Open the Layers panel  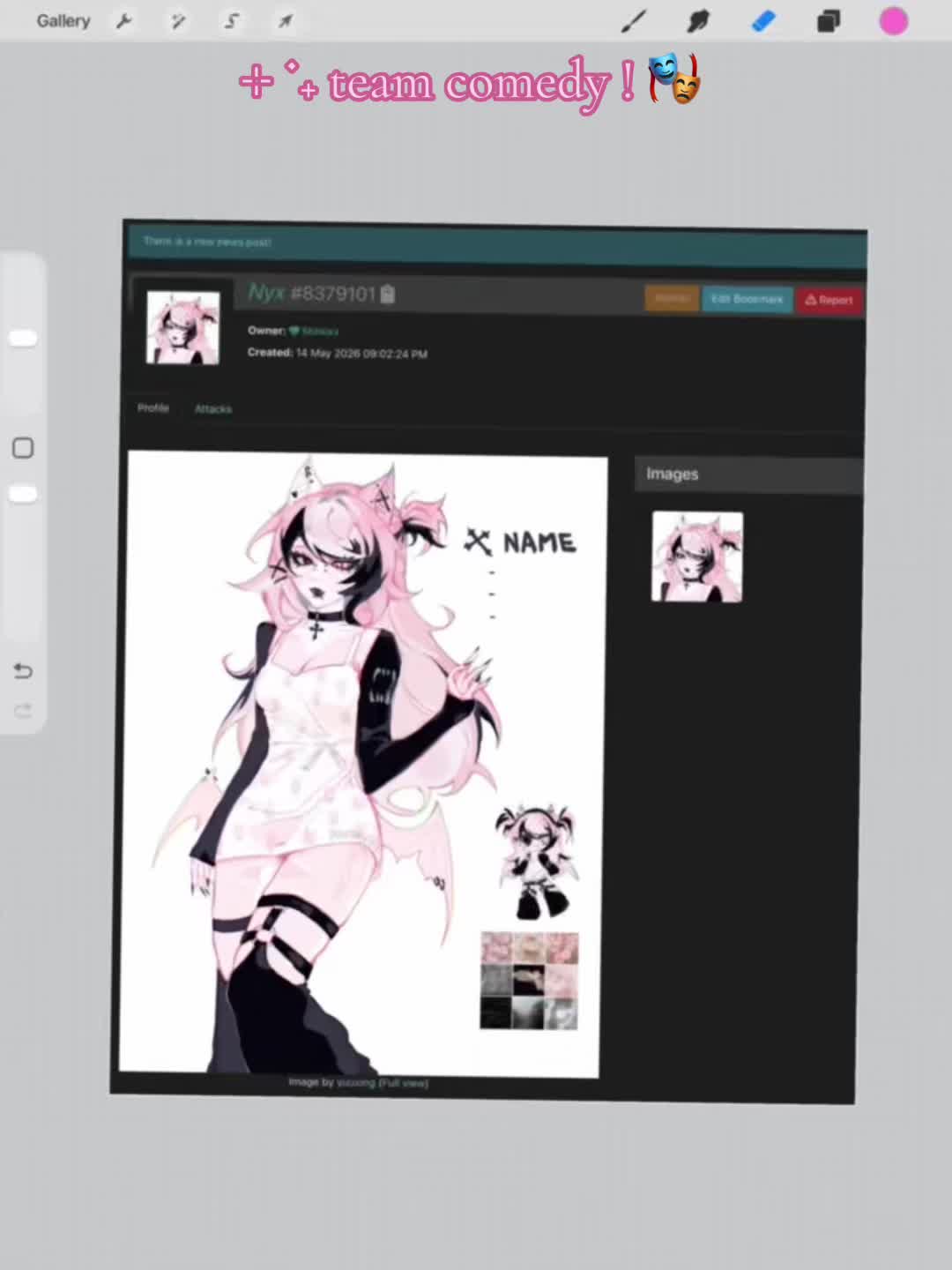[829, 21]
